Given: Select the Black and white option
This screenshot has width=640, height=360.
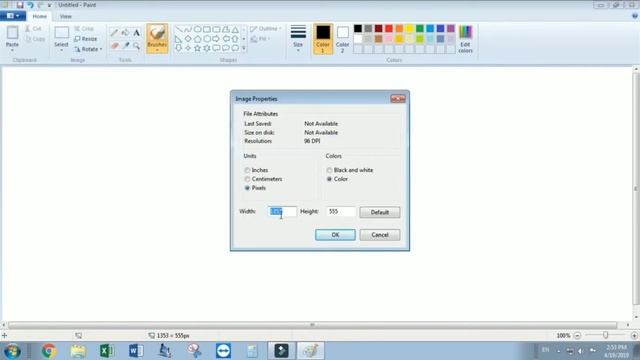Looking at the screenshot, I should pyautogui.click(x=350, y=170).
